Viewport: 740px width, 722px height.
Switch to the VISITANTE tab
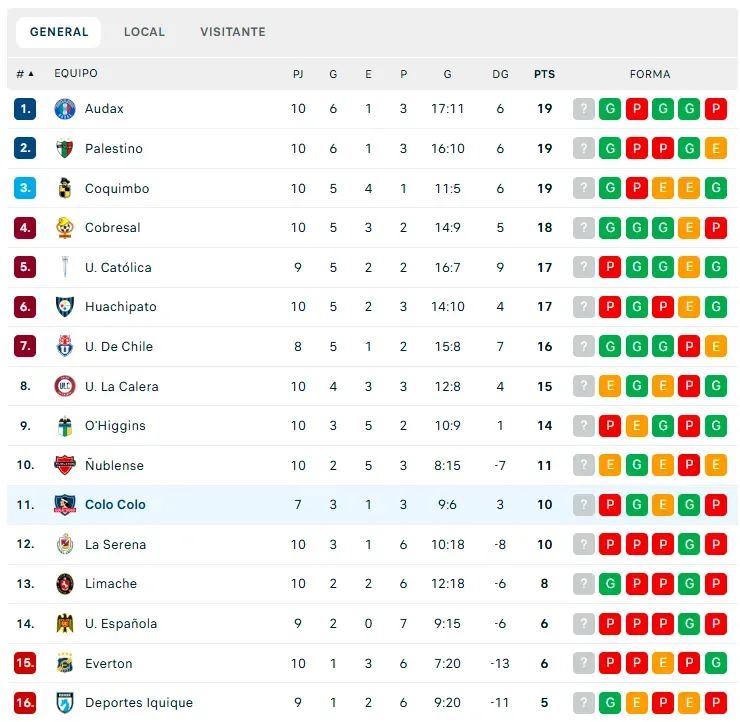[x=233, y=32]
